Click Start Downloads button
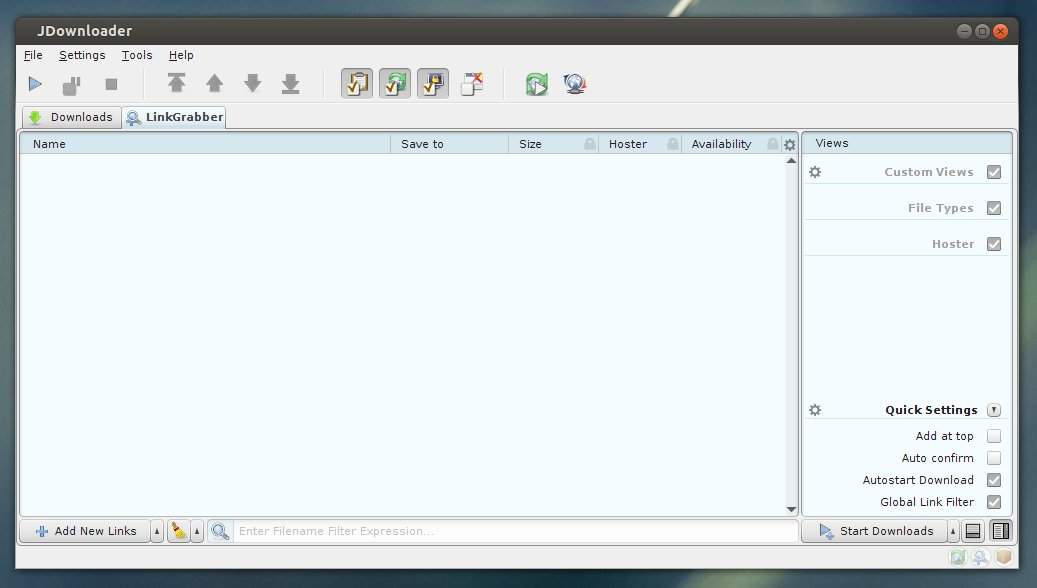Image resolution: width=1037 pixels, height=588 pixels. pyautogui.click(x=874, y=530)
